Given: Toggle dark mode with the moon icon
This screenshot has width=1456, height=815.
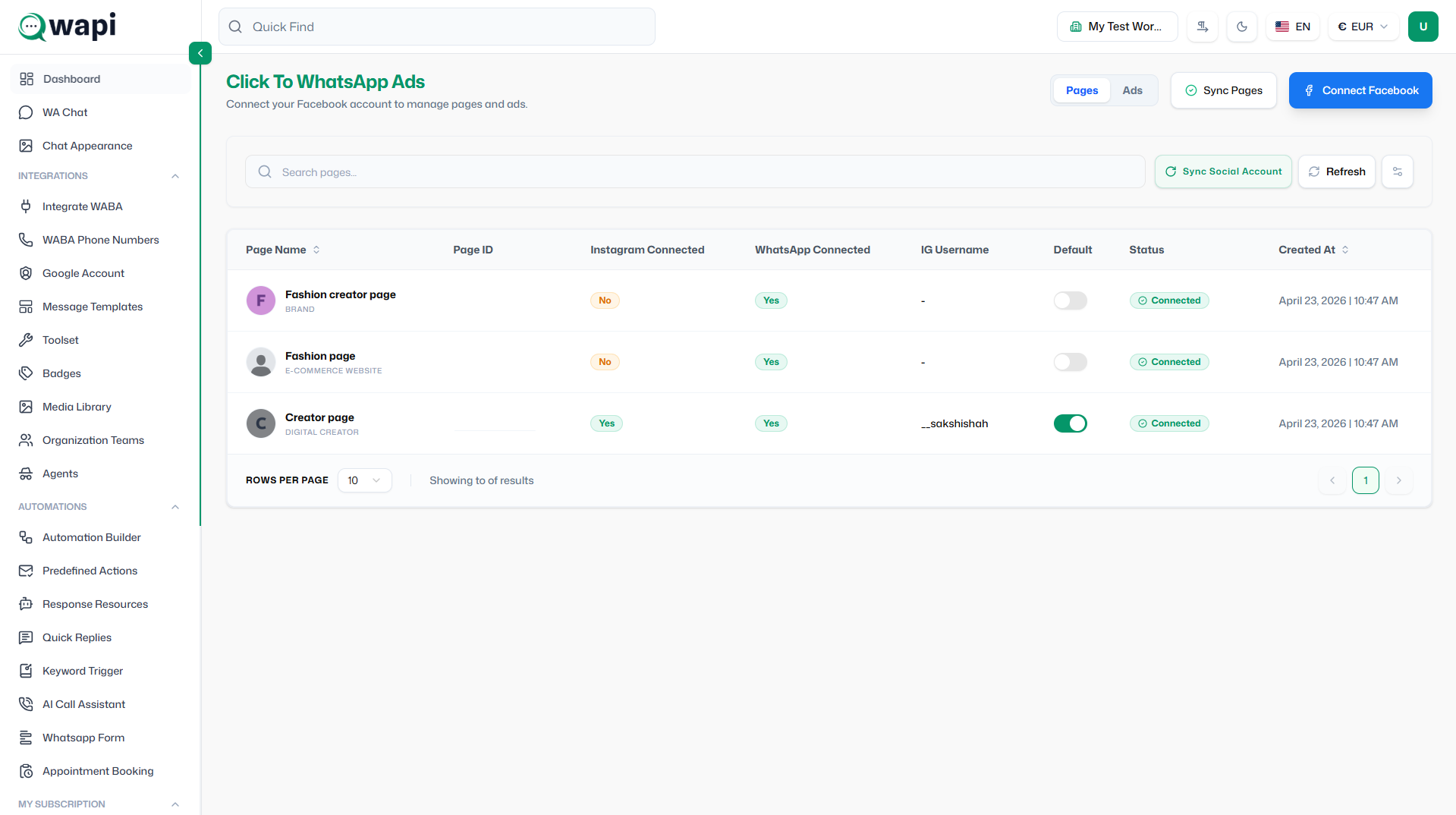Looking at the screenshot, I should (1242, 27).
